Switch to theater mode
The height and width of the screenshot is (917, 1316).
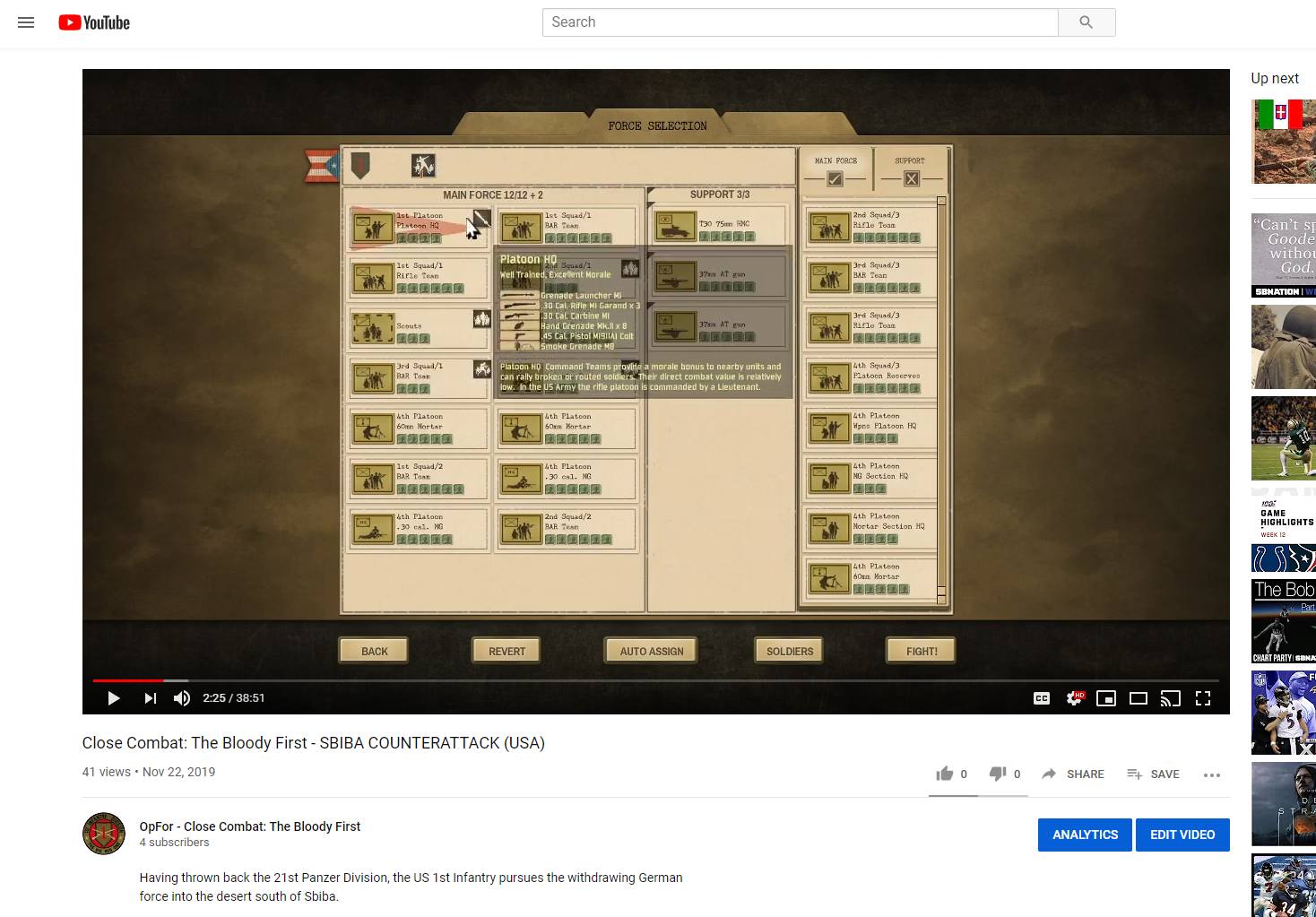(1139, 698)
